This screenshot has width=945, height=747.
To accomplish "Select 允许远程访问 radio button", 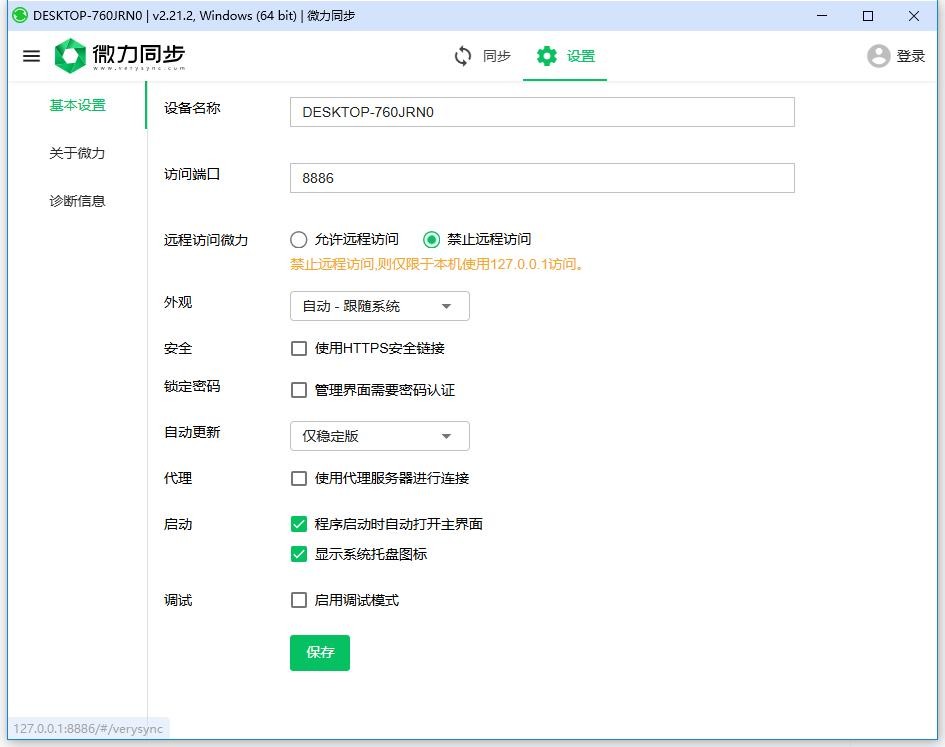I will pos(298,240).
